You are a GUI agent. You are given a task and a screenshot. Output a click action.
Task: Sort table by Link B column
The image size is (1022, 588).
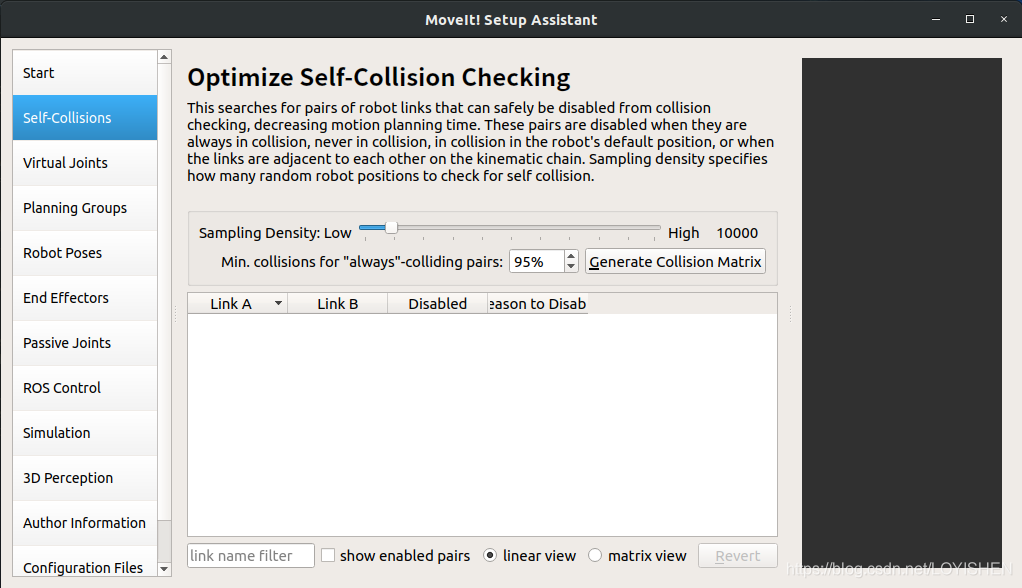(338, 304)
